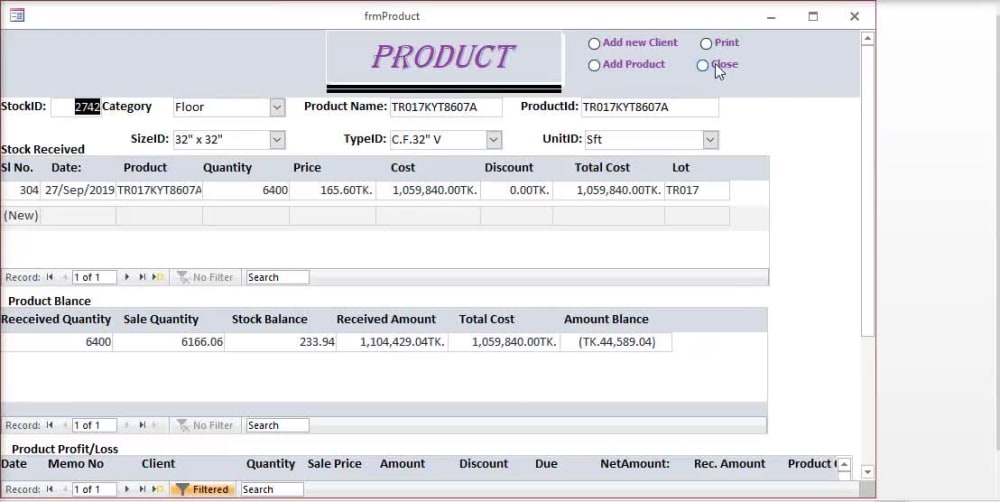Viewport: 1000px width, 502px height.
Task: Maximize the frmProduct window
Action: click(813, 17)
